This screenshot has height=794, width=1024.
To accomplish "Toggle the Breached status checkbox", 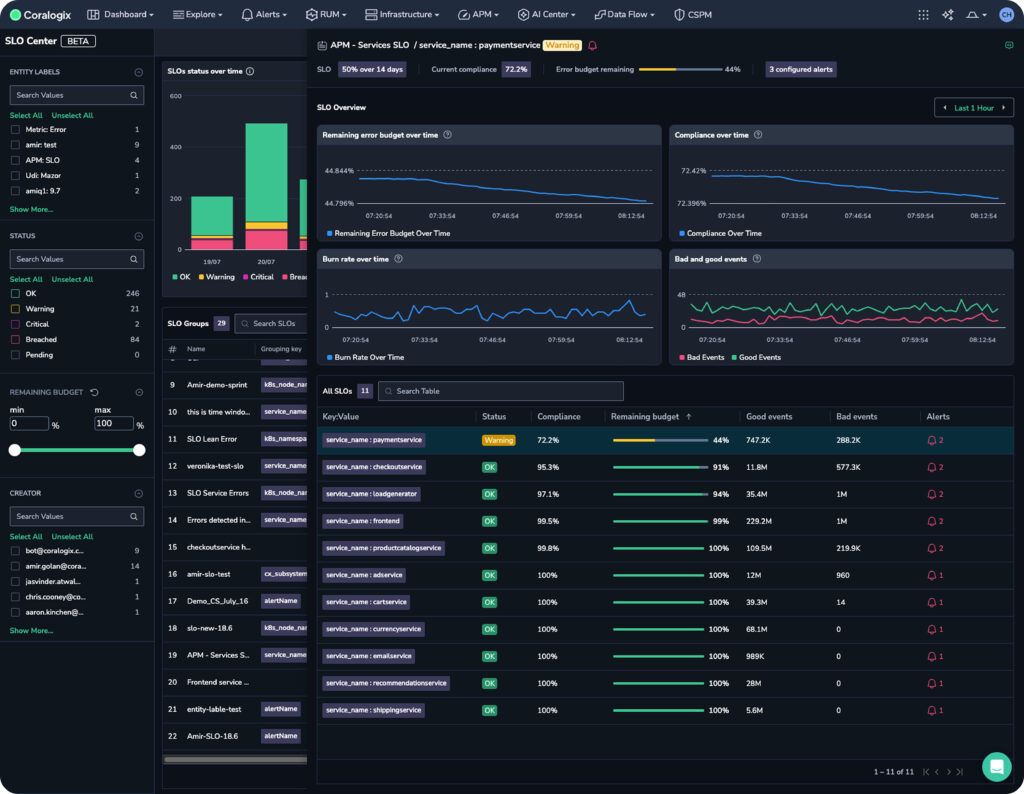I will click(15, 340).
